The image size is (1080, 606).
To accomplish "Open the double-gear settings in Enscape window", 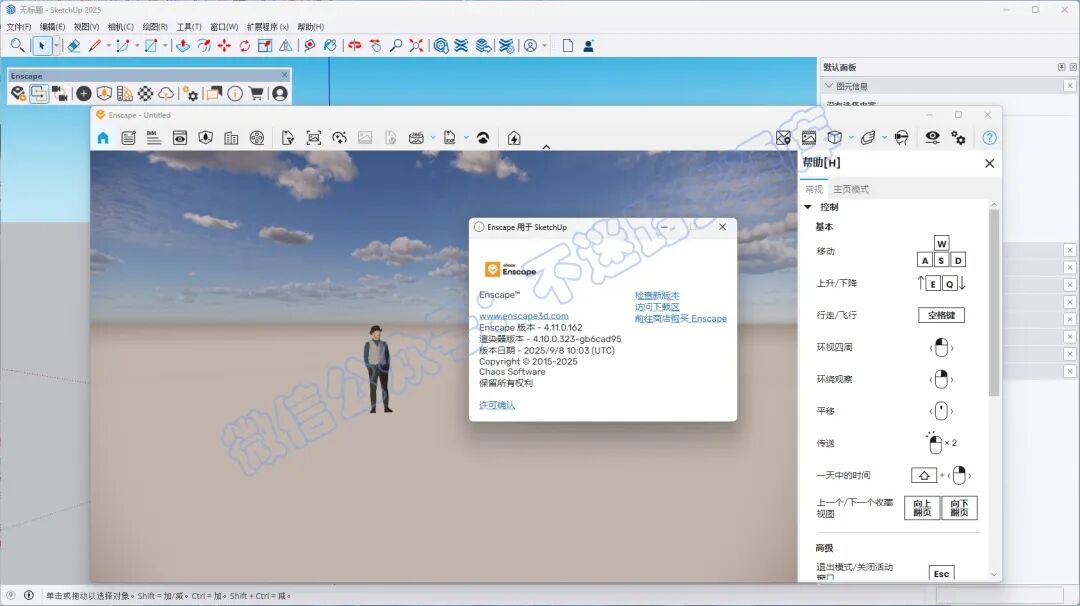I will (x=958, y=138).
